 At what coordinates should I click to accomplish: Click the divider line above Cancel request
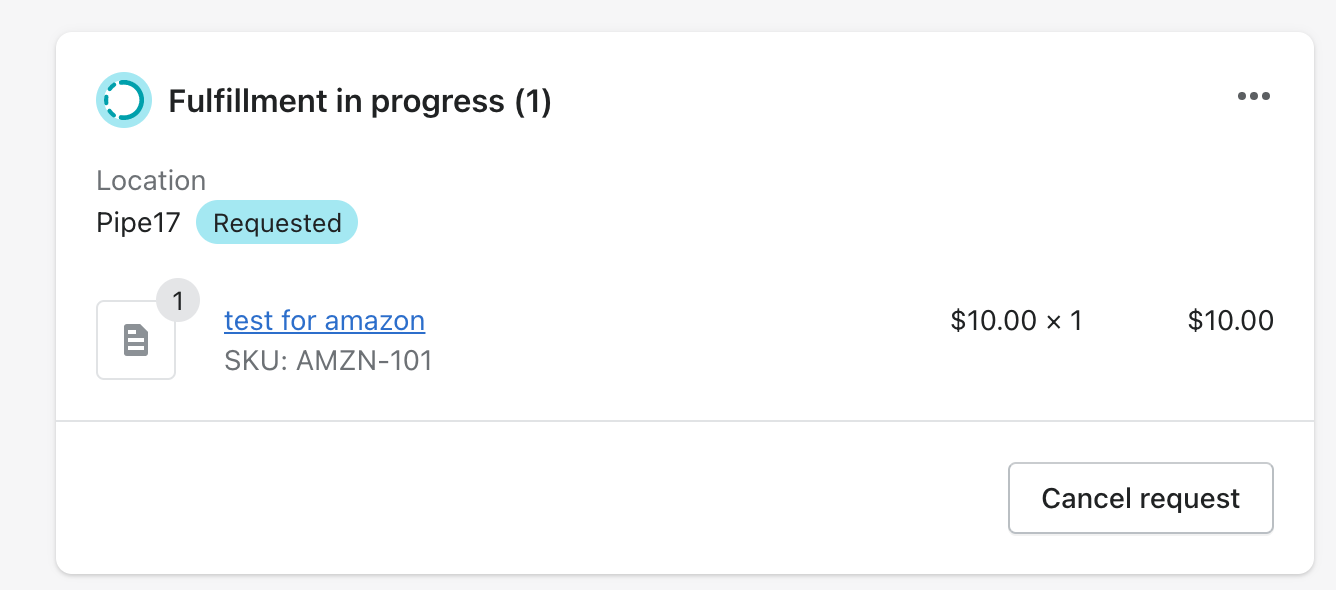685,421
